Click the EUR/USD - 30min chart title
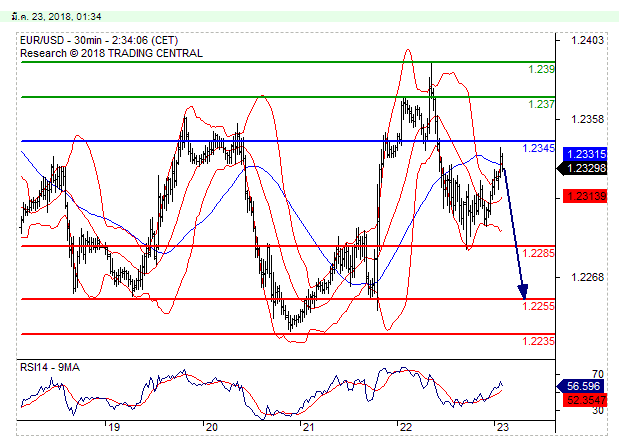This screenshot has width=619, height=445. tap(99, 40)
